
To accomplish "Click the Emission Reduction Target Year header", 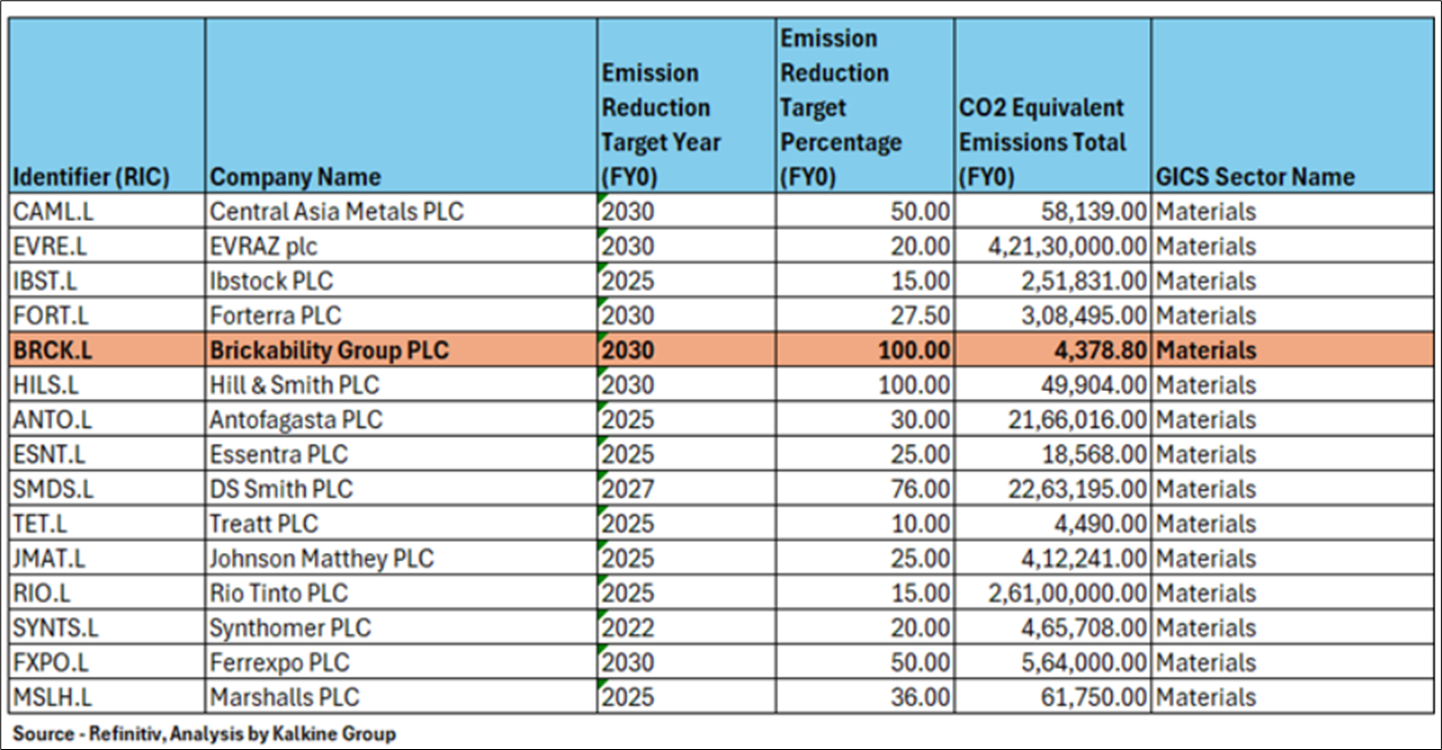I will coord(686,107).
